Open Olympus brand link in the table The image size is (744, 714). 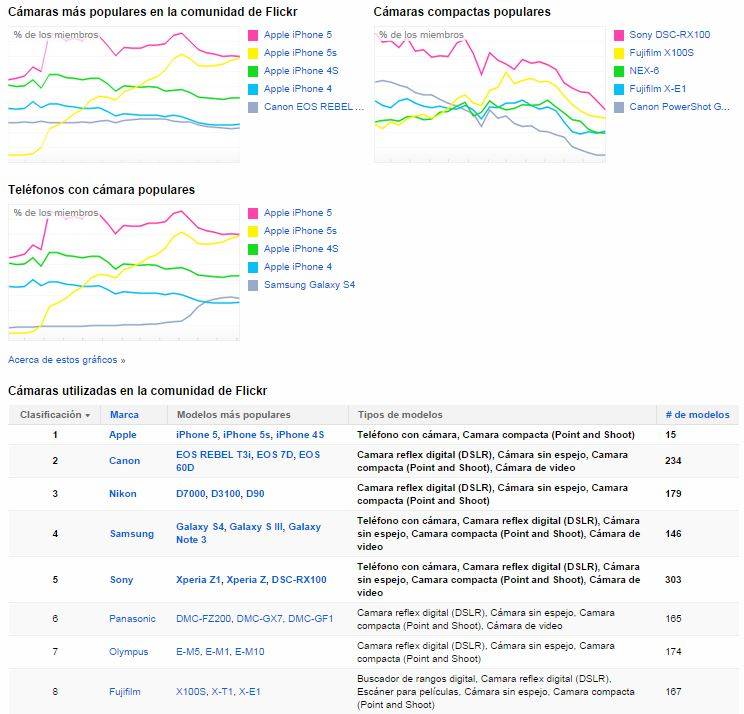click(x=128, y=652)
